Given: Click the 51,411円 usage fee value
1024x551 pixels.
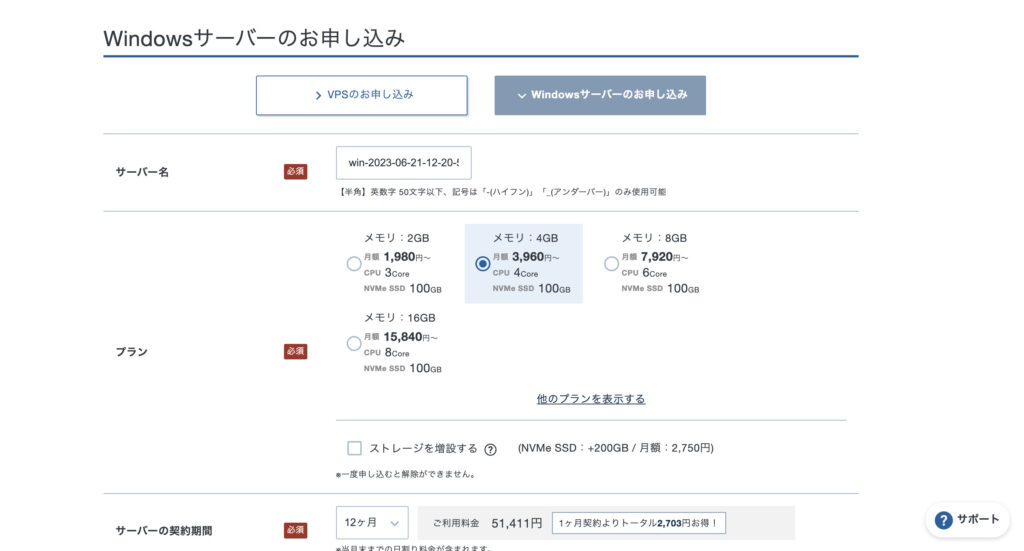Looking at the screenshot, I should [x=517, y=524].
